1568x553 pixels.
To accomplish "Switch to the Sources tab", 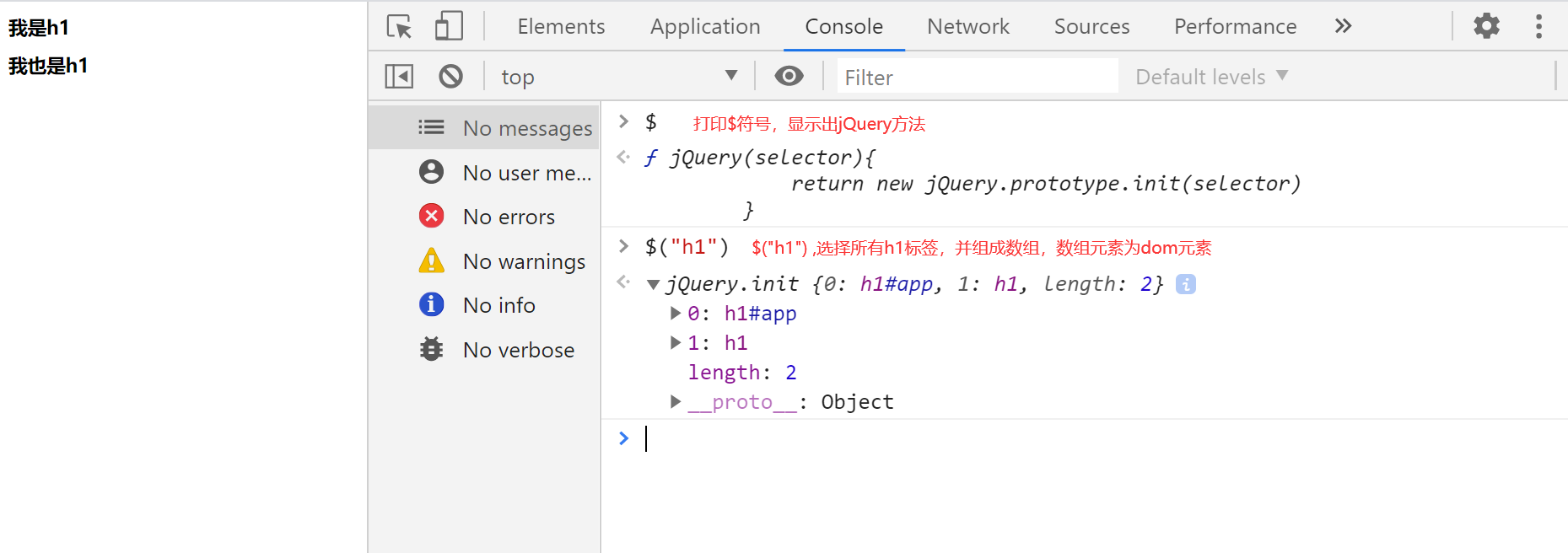I will click(1091, 26).
